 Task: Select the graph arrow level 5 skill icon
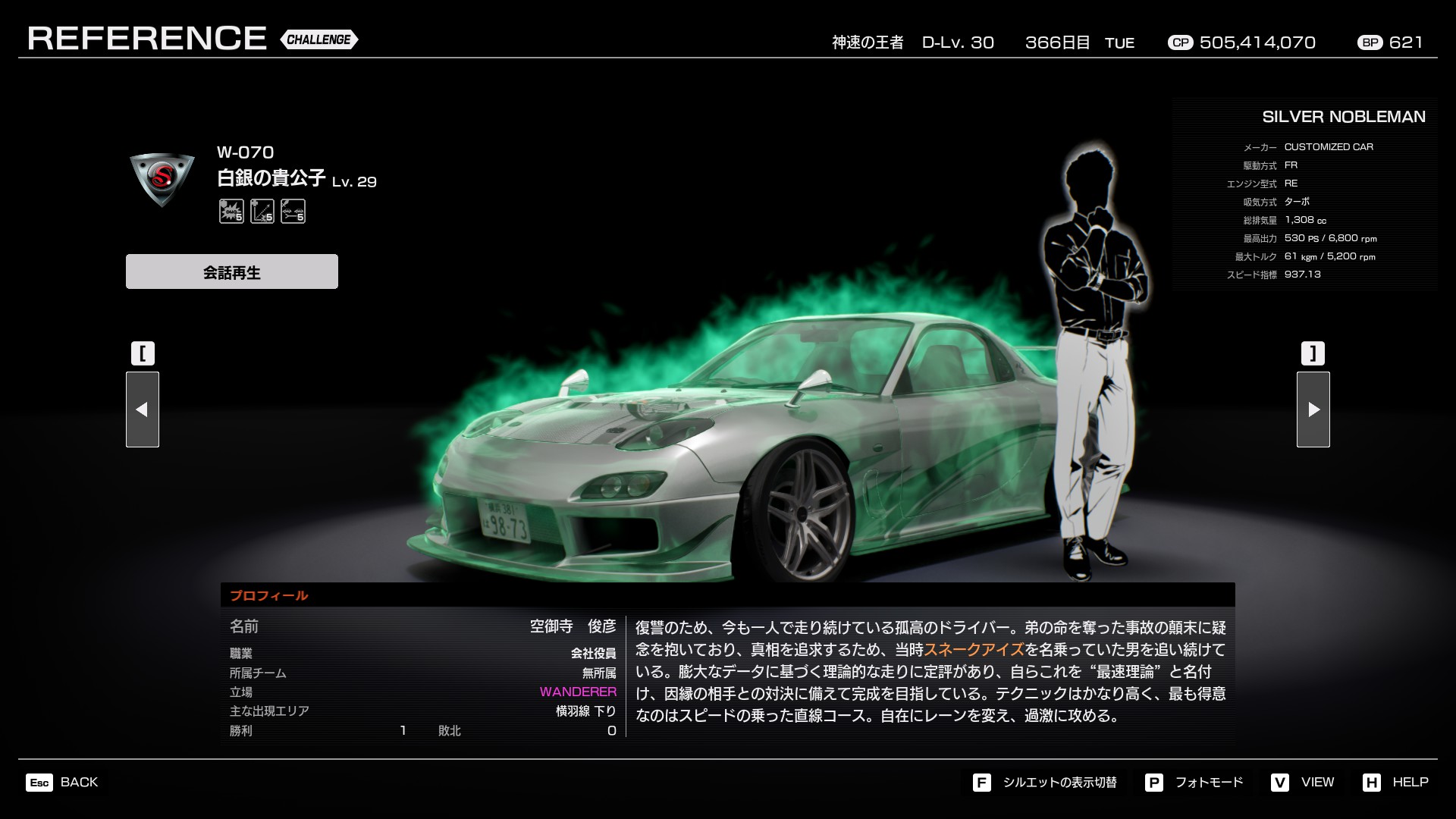tap(262, 212)
